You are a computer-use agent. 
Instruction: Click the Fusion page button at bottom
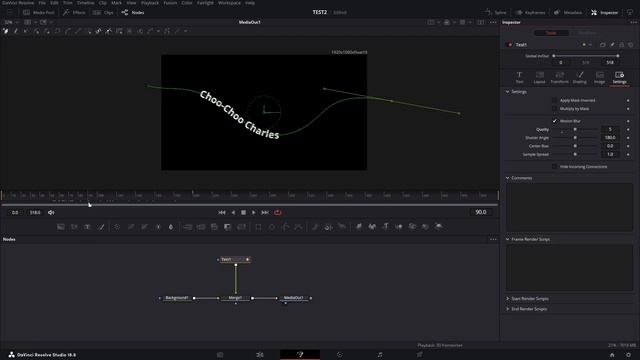(300, 355)
